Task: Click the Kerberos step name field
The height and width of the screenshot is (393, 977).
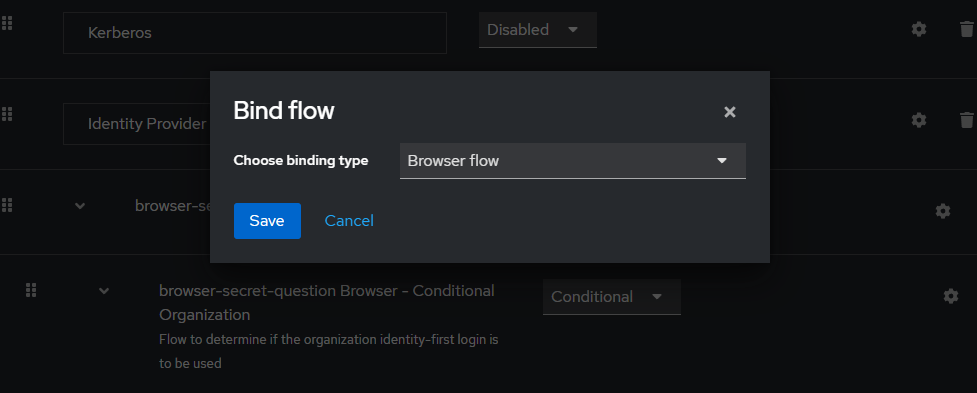Action: 255,33
